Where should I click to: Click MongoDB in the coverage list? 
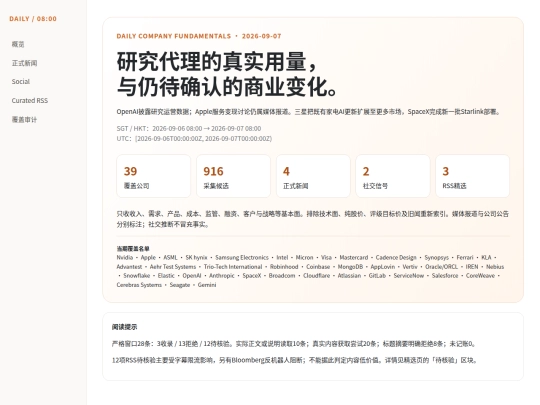350,267
